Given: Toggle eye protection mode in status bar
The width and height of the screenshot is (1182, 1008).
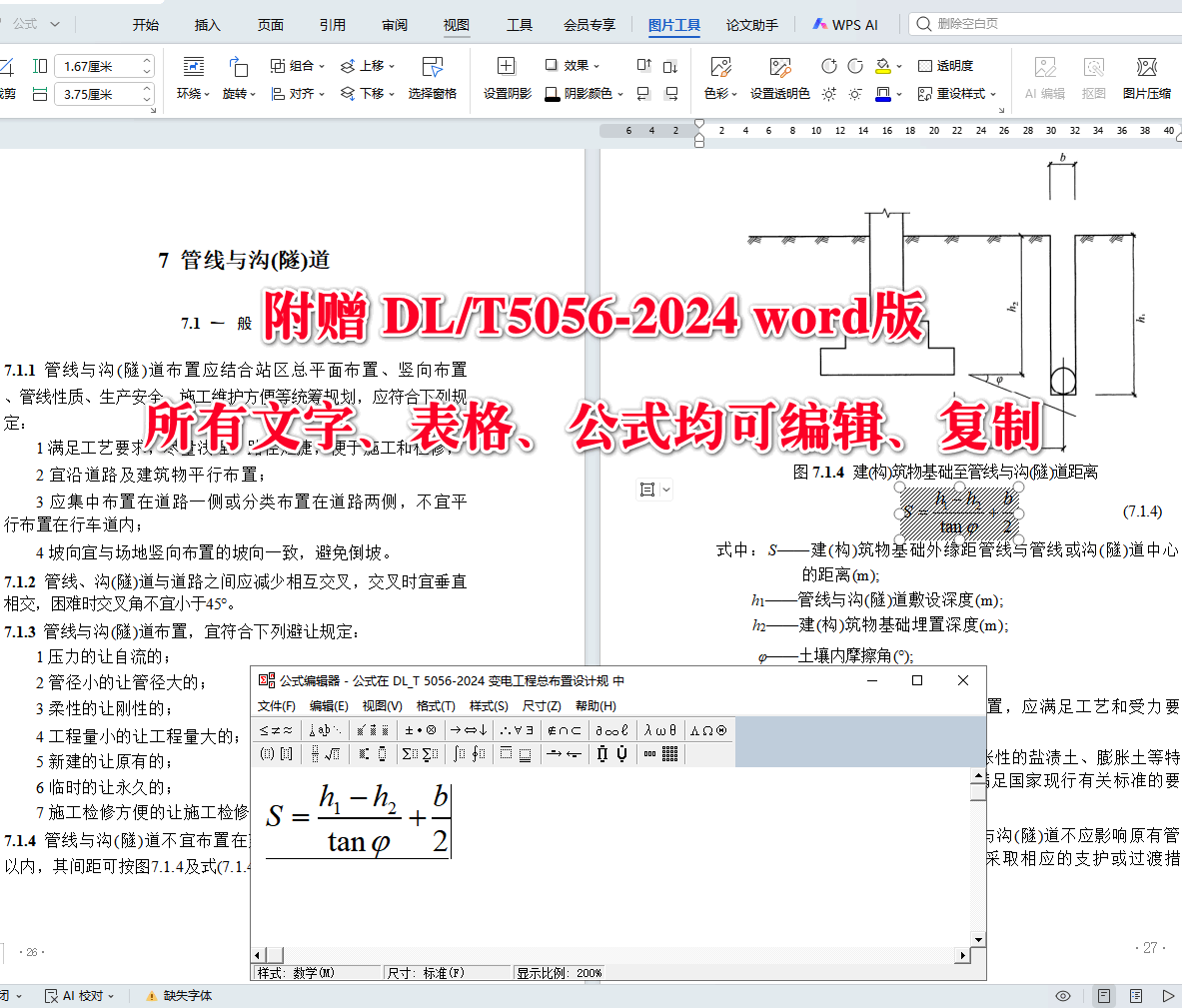Looking at the screenshot, I should [x=1063, y=996].
